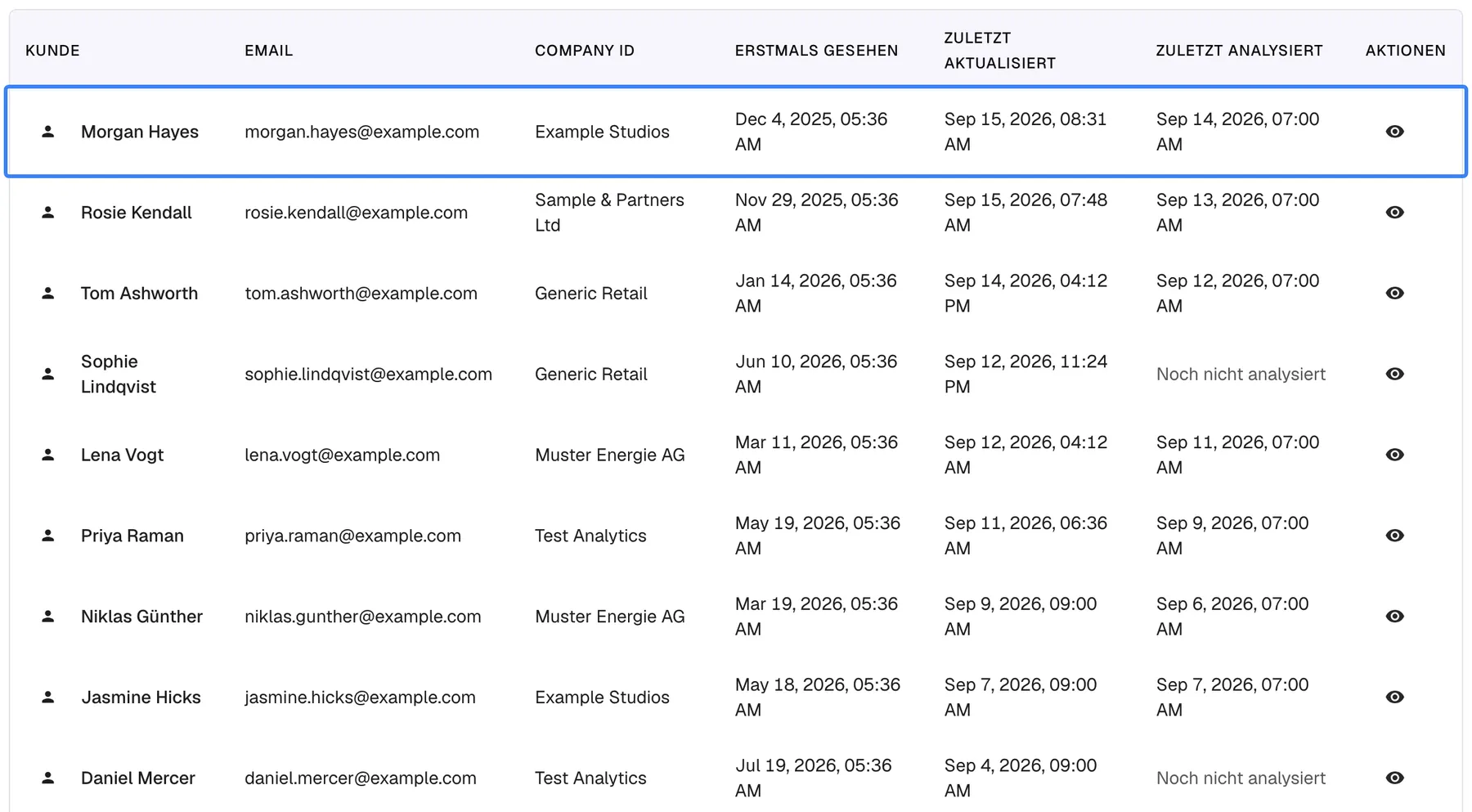Click Noch nicht analysiert for Sophie Lindqvist
The height and width of the screenshot is (812, 1472).
(1241, 374)
